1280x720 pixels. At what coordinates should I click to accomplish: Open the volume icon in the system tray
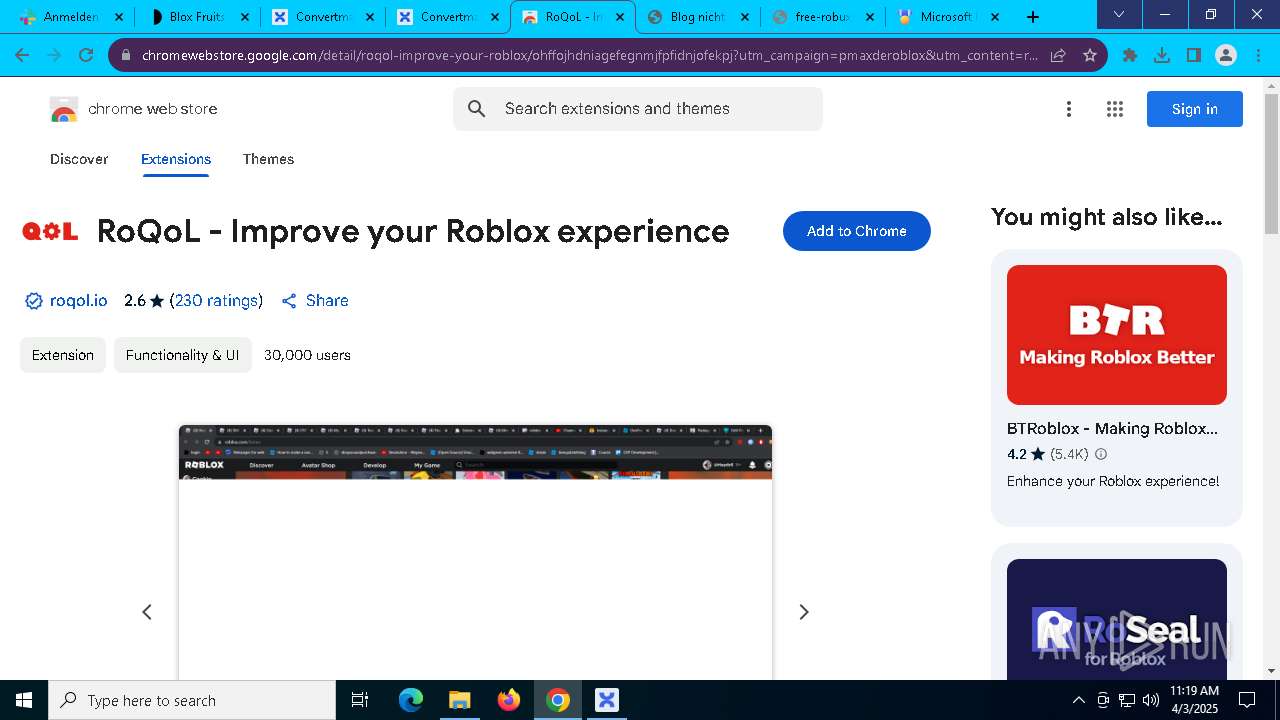click(1151, 700)
